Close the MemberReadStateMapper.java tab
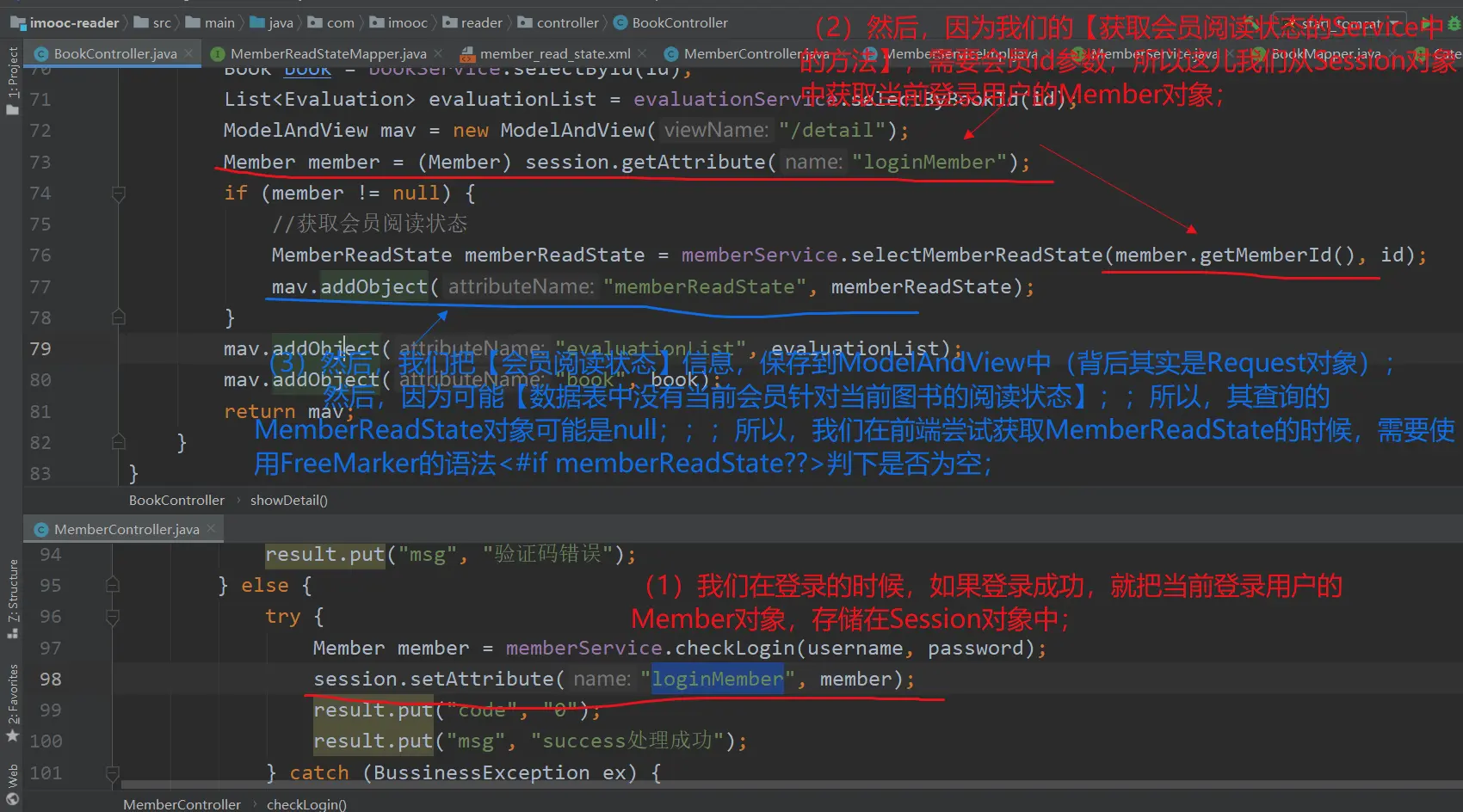 tap(438, 53)
